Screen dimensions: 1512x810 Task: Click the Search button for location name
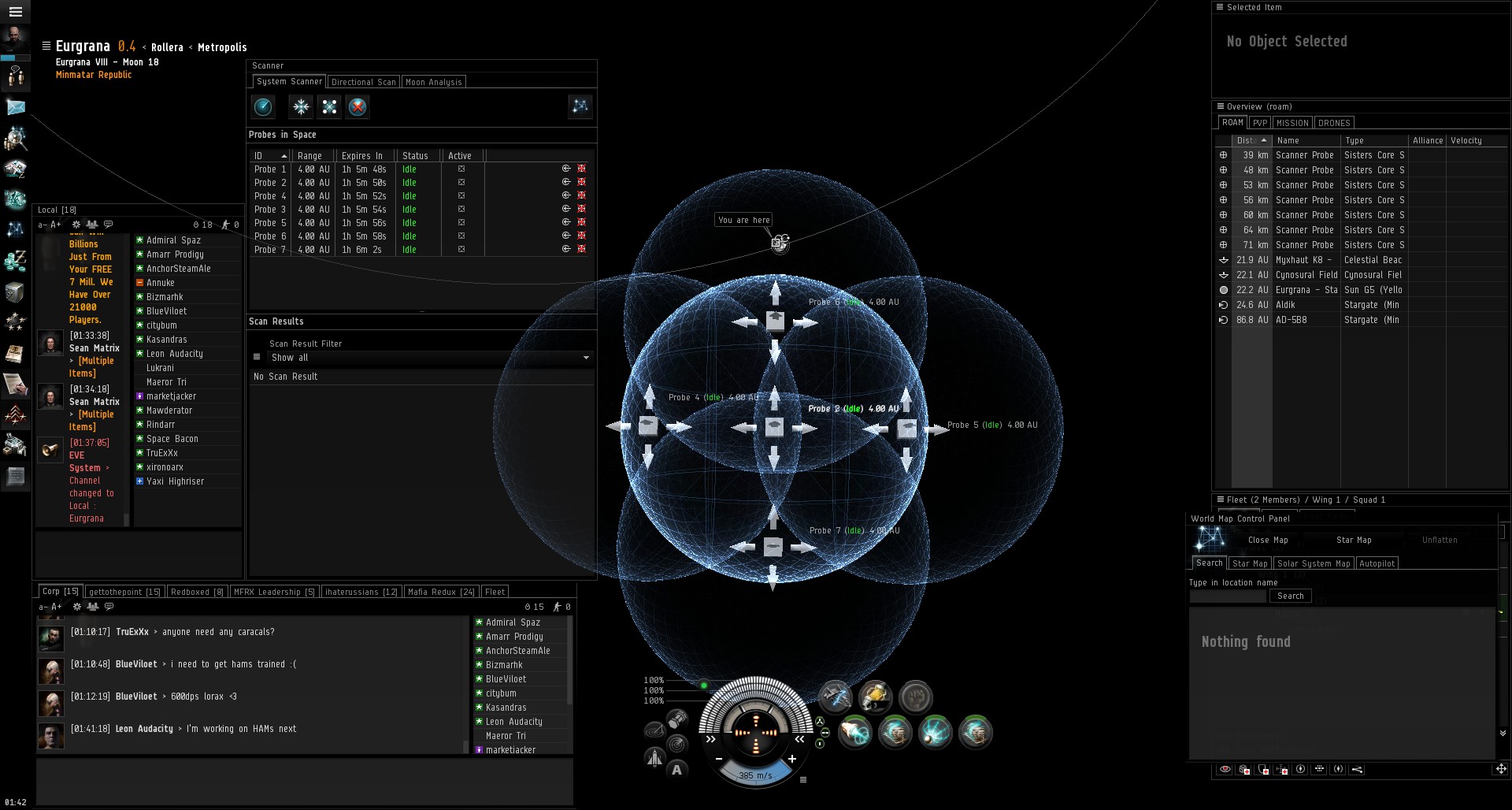tap(1290, 596)
